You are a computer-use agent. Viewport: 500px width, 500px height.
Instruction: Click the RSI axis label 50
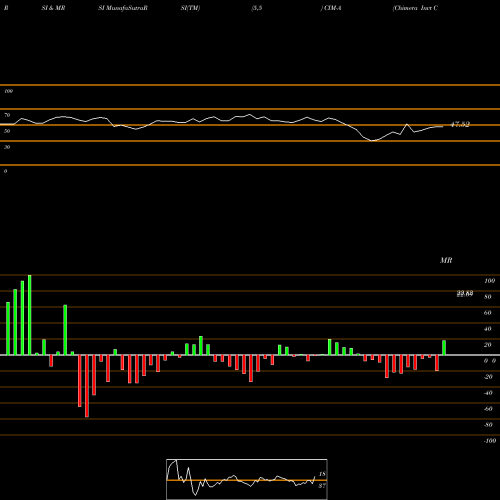[x=7, y=131]
